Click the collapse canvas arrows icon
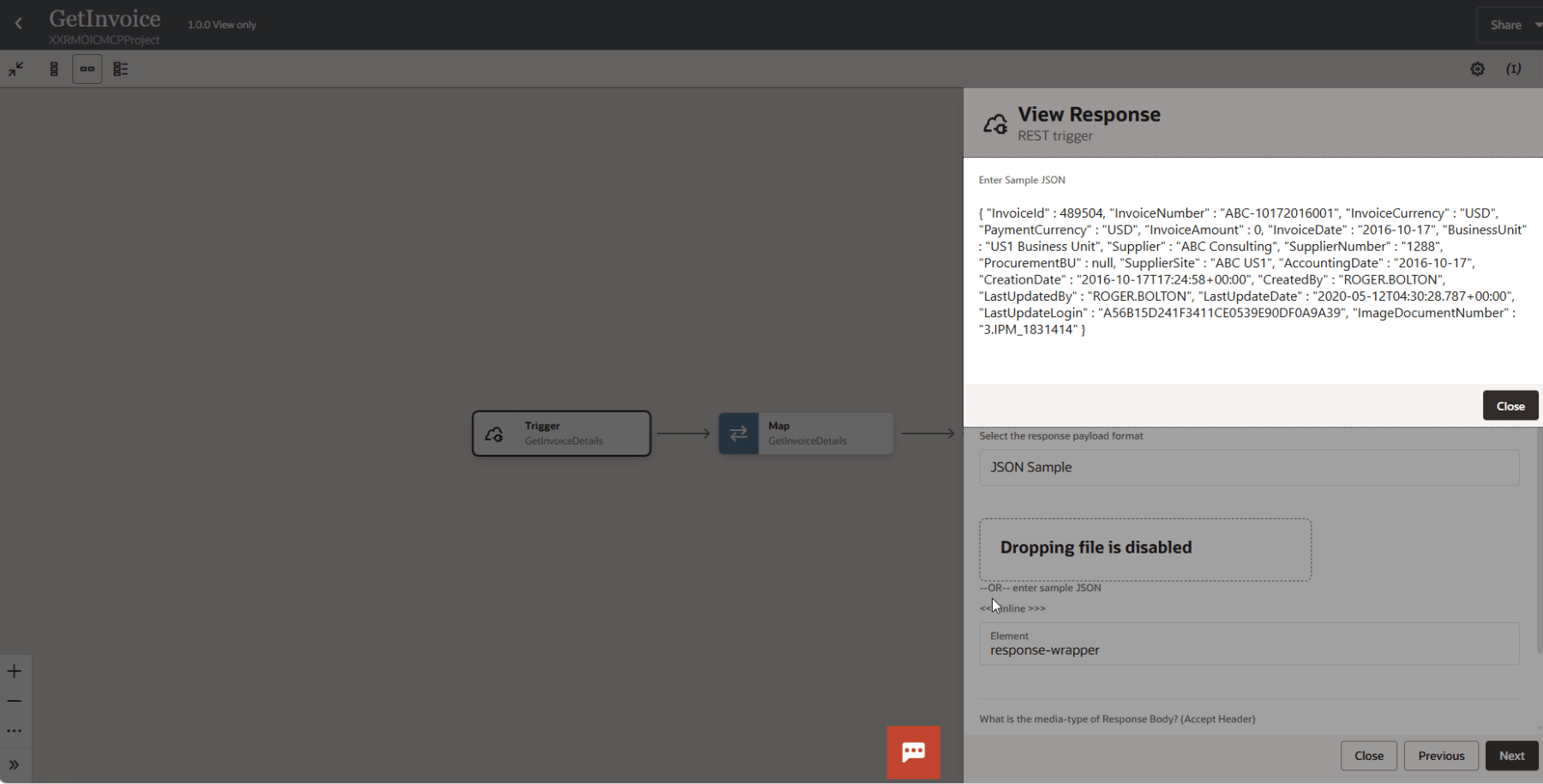This screenshot has height=784, width=1543. [16, 69]
